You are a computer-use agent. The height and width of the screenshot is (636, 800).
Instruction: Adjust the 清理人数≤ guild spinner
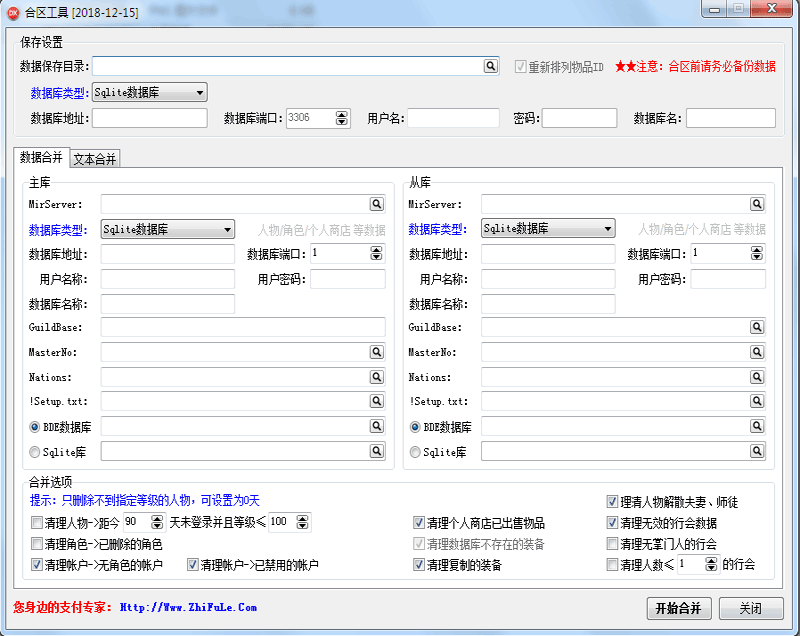pyautogui.click(x=711, y=565)
